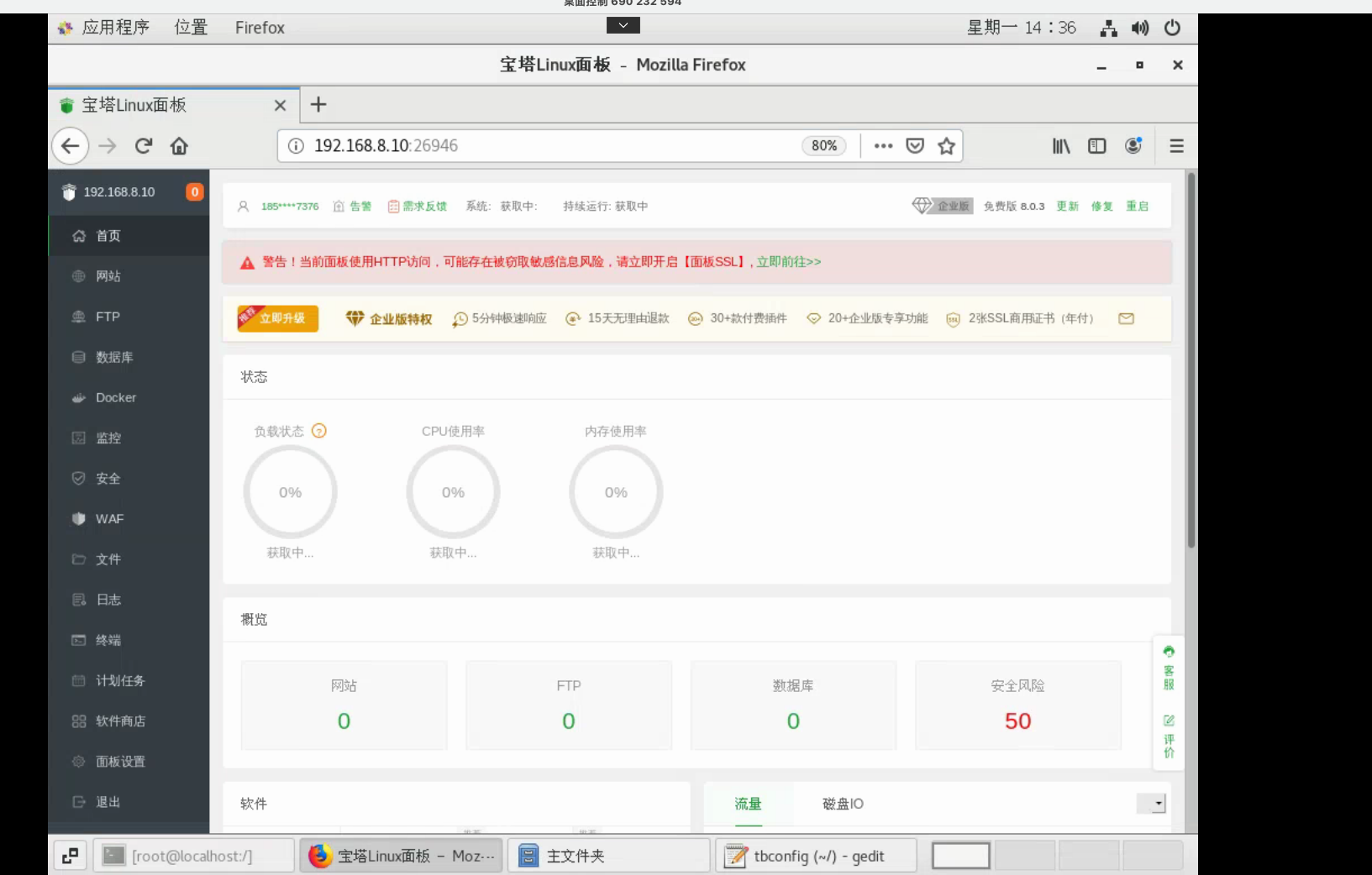This screenshot has width=1372, height=875.
Task: Open the 安全风险 50 overview card
Action: 1017,705
